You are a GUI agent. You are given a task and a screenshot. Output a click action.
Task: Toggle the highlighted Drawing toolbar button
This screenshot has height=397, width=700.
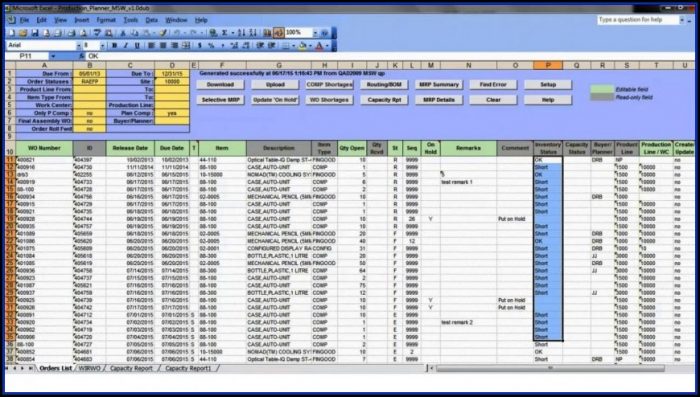[278, 33]
